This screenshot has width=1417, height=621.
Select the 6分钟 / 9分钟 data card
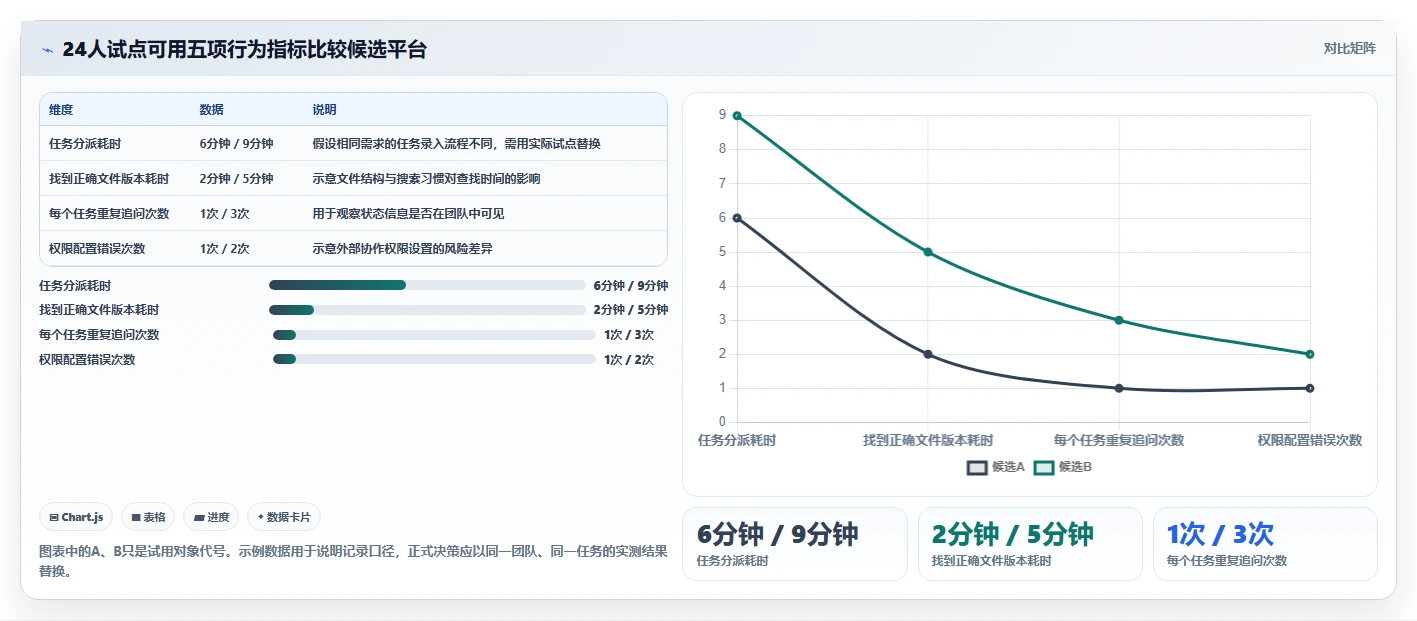click(795, 544)
